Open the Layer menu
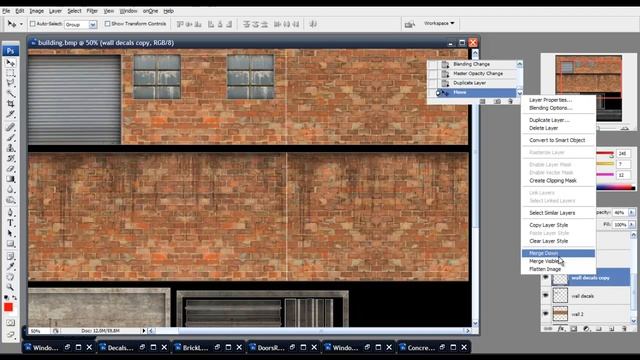 coord(55,11)
